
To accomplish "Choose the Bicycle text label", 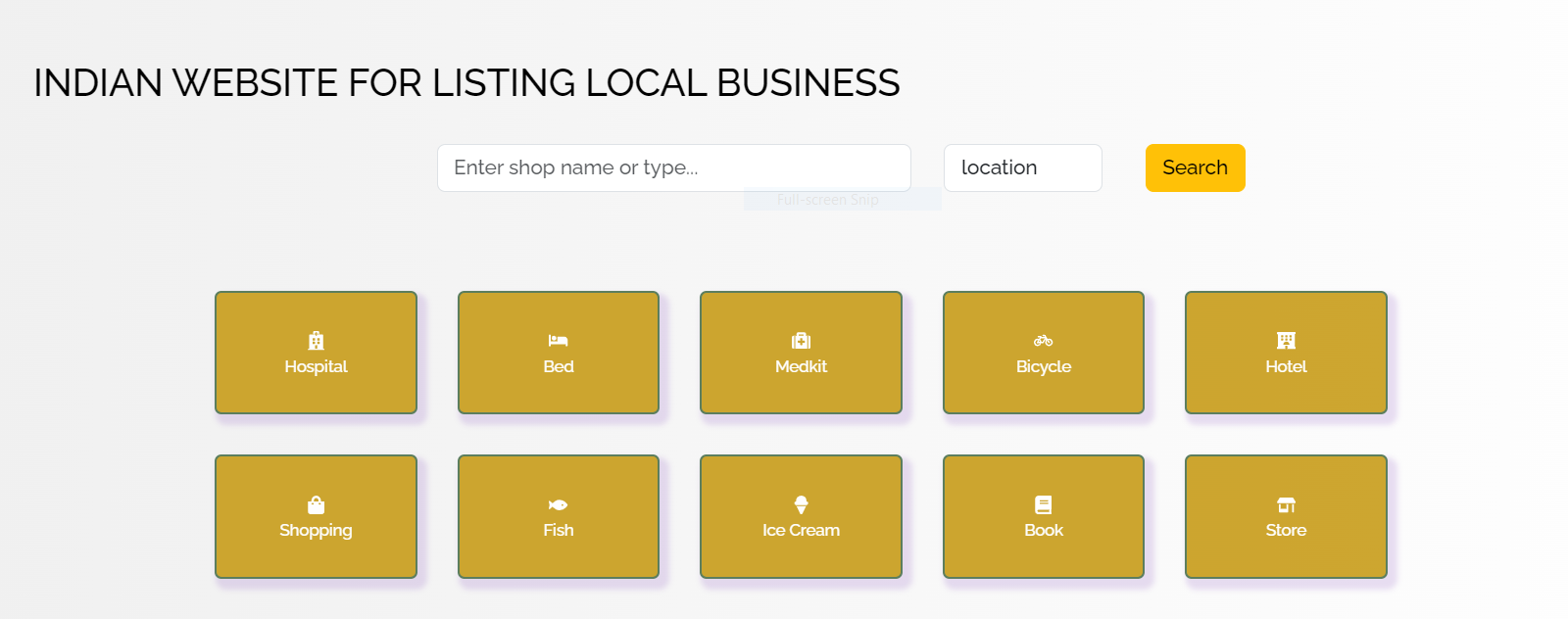I will [1043, 366].
